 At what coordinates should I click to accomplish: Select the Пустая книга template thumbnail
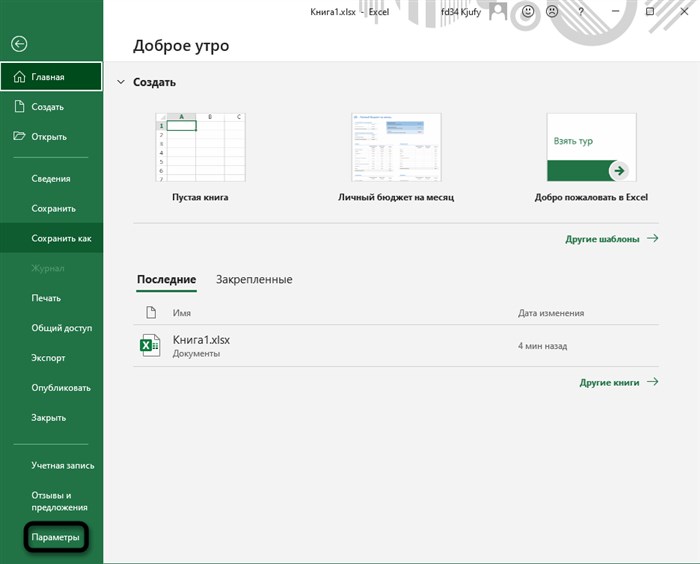200,147
